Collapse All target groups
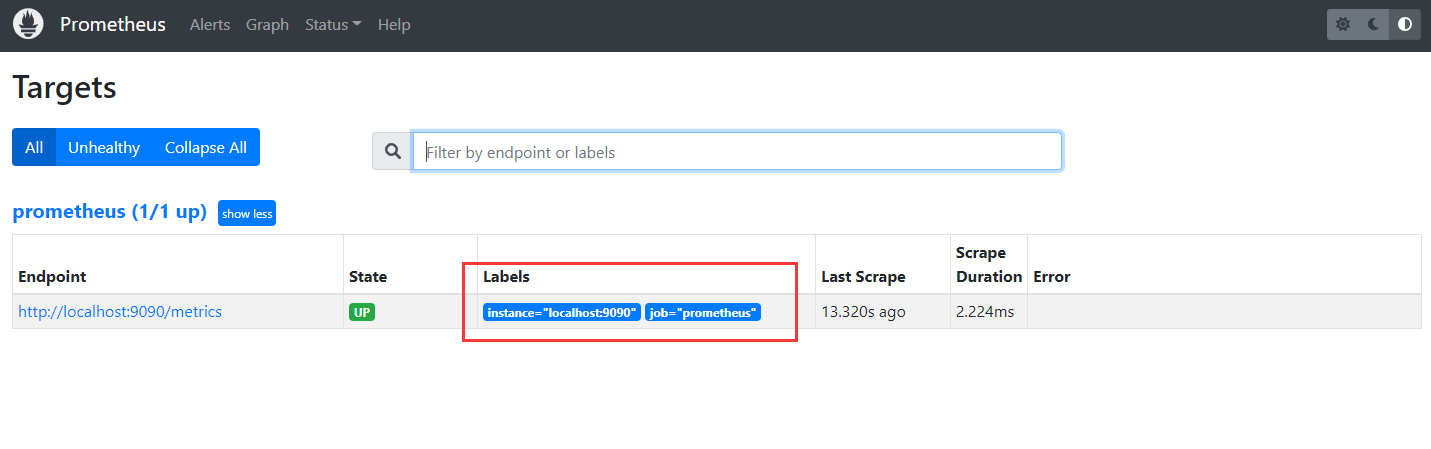 206,147
